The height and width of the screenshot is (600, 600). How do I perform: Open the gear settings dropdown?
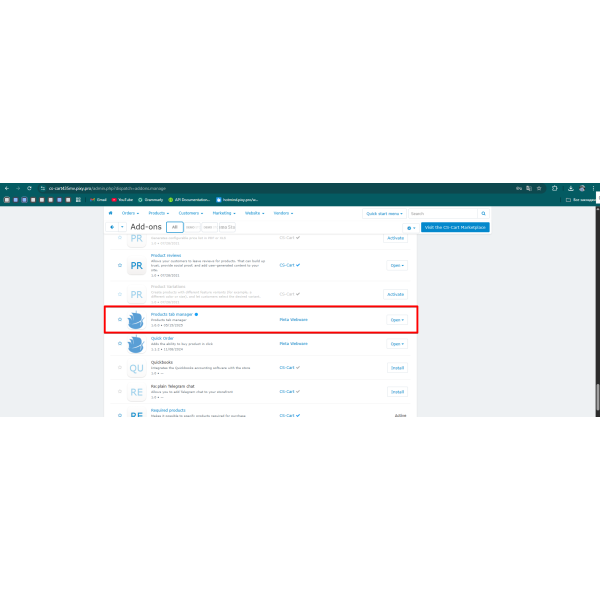tap(411, 228)
